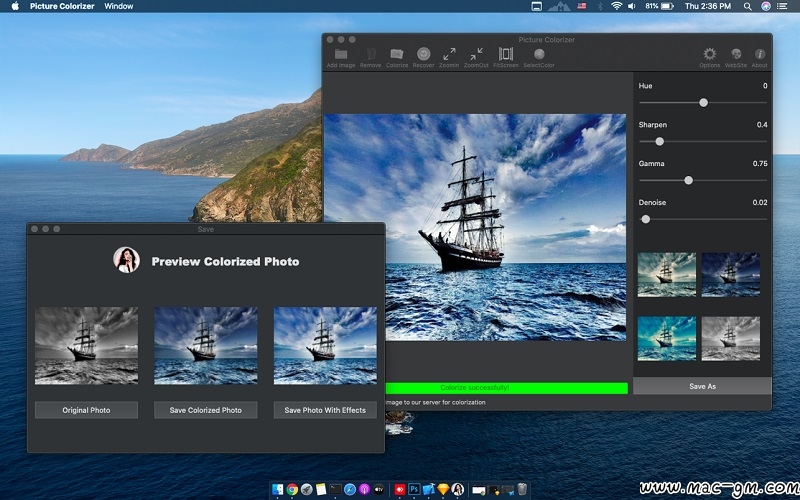Select the colorized photo thumbnail above Save Colorized Photo
Image resolution: width=800 pixels, height=500 pixels.
point(206,345)
